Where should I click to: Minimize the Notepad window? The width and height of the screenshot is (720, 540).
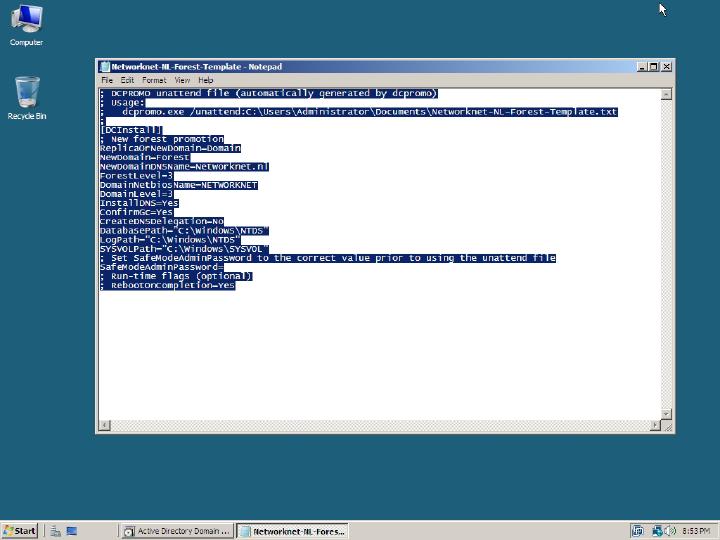tap(642, 67)
